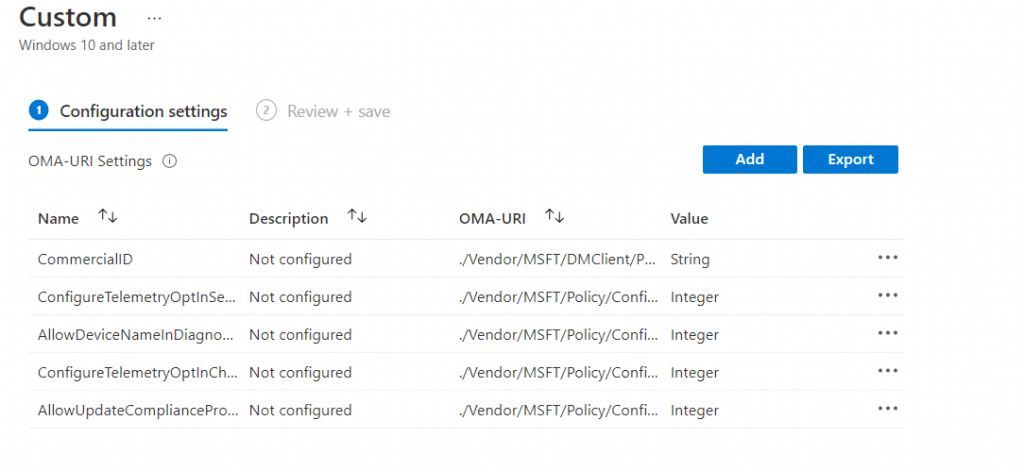
Task: Open the ellipsis menu next to Custom title
Action: (154, 18)
